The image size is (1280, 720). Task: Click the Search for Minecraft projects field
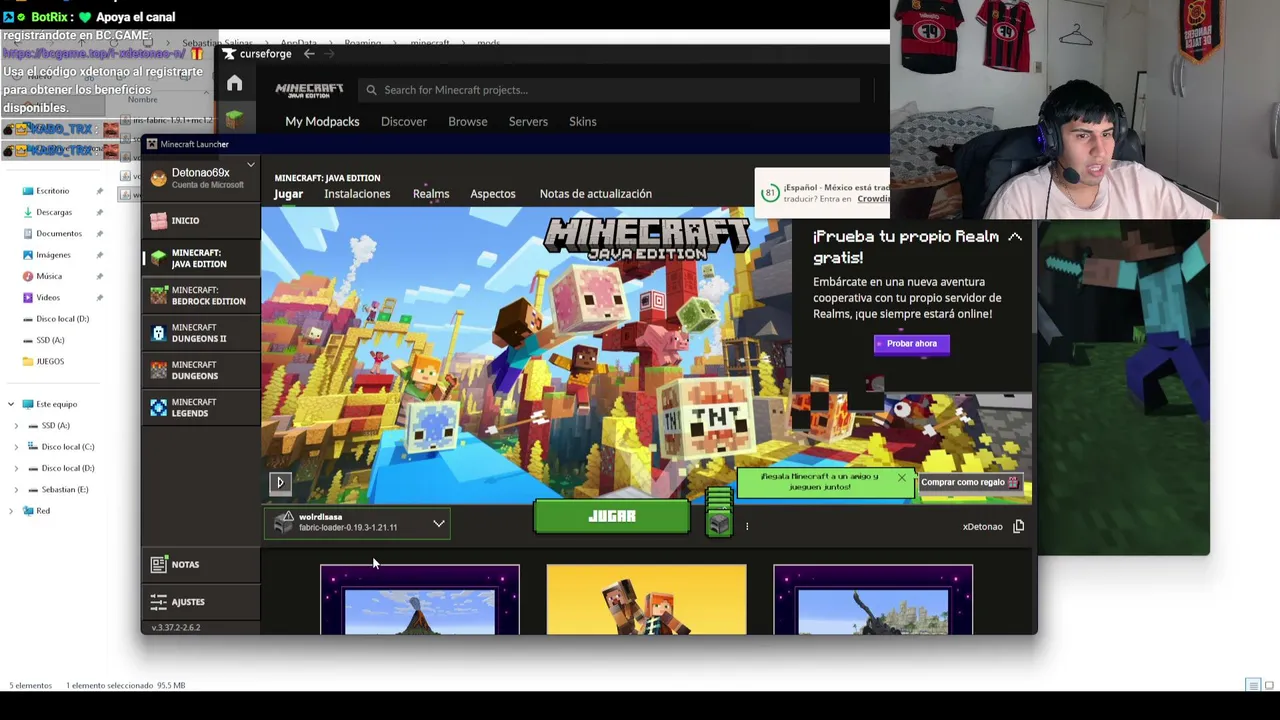tap(610, 90)
